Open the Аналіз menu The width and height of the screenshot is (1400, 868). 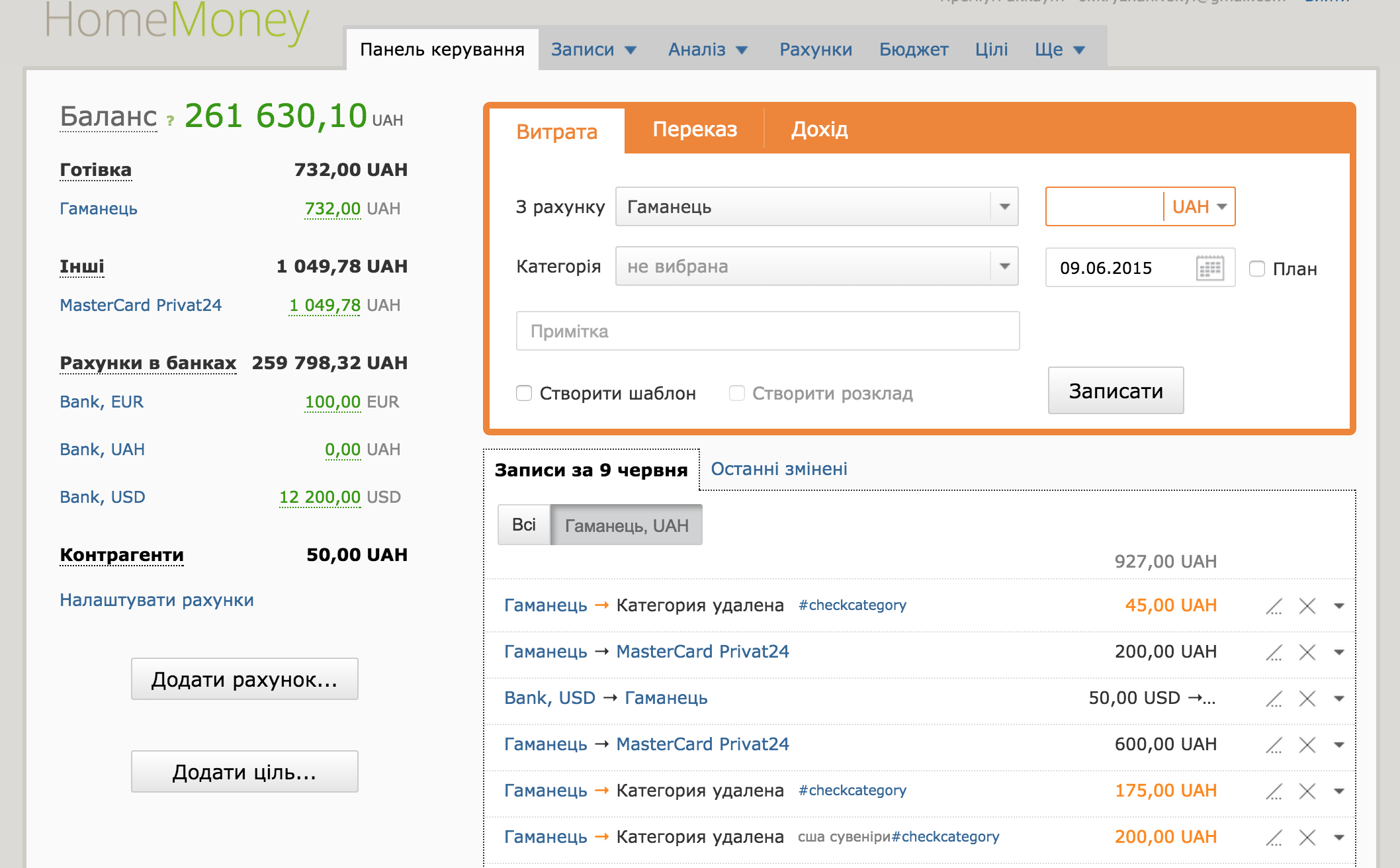(x=708, y=50)
